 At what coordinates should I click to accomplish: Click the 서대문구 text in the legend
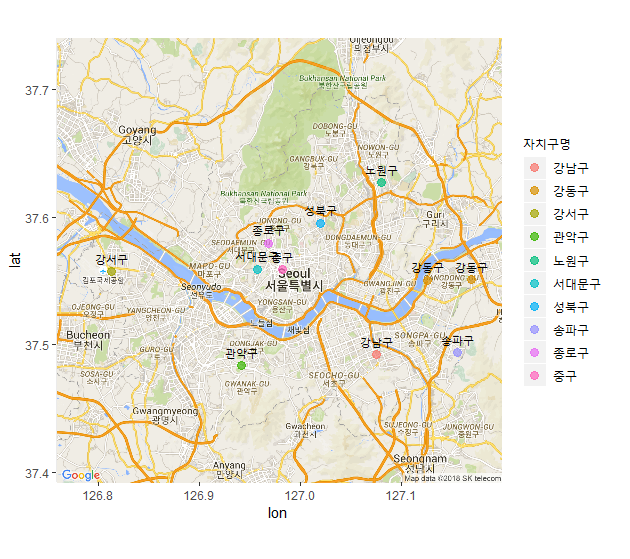(x=577, y=284)
